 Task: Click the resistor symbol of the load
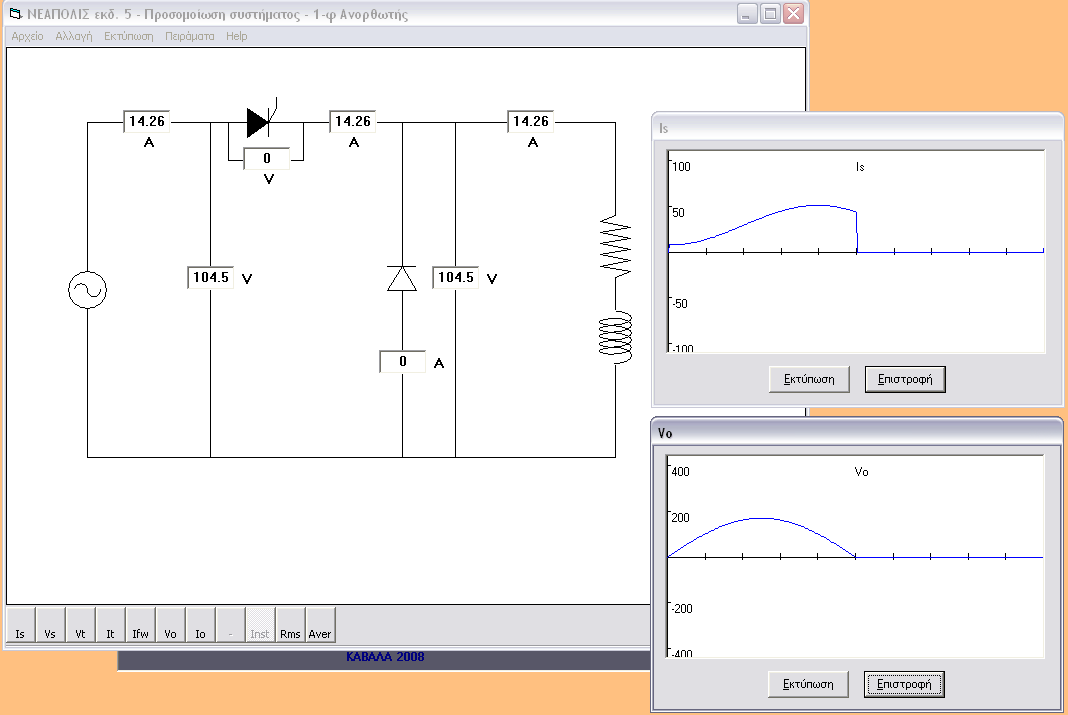point(615,247)
